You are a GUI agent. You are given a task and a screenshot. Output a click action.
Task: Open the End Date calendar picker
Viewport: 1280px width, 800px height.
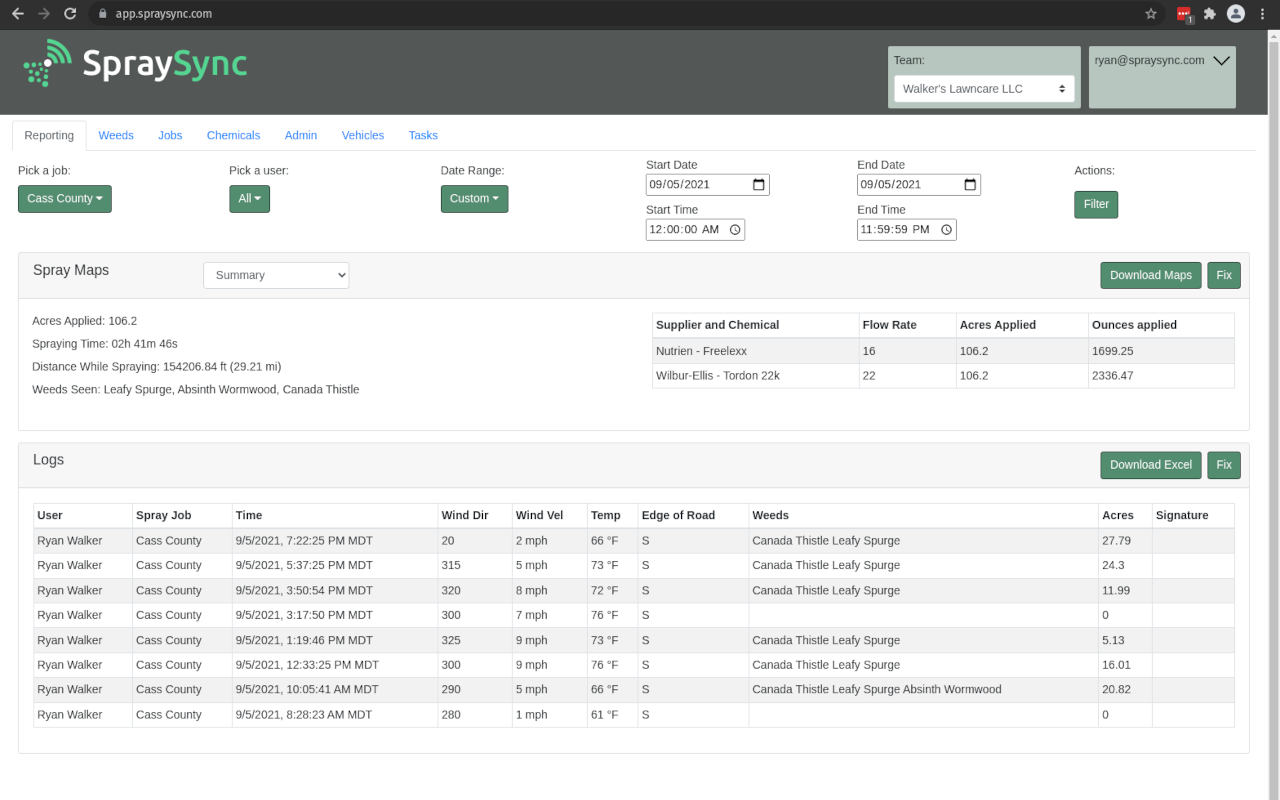coord(968,184)
